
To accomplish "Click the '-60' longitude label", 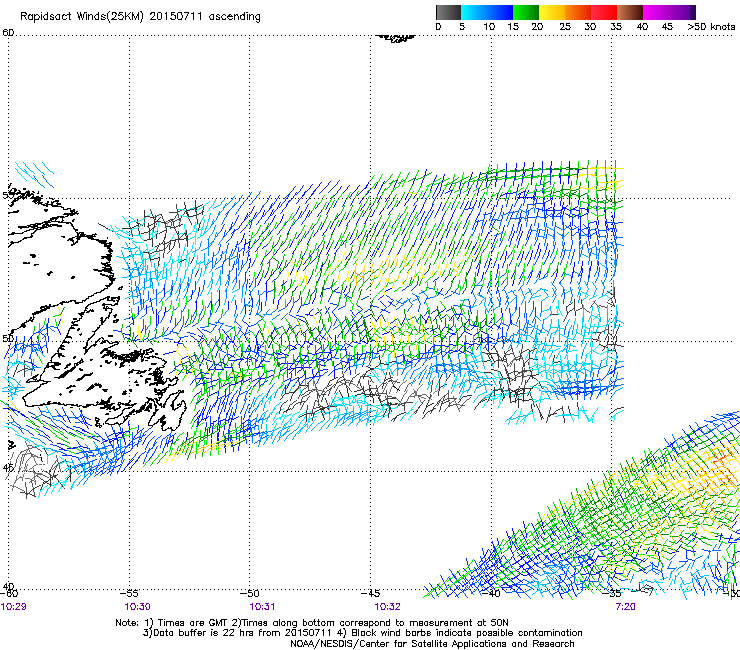I will pyautogui.click(x=9, y=593).
